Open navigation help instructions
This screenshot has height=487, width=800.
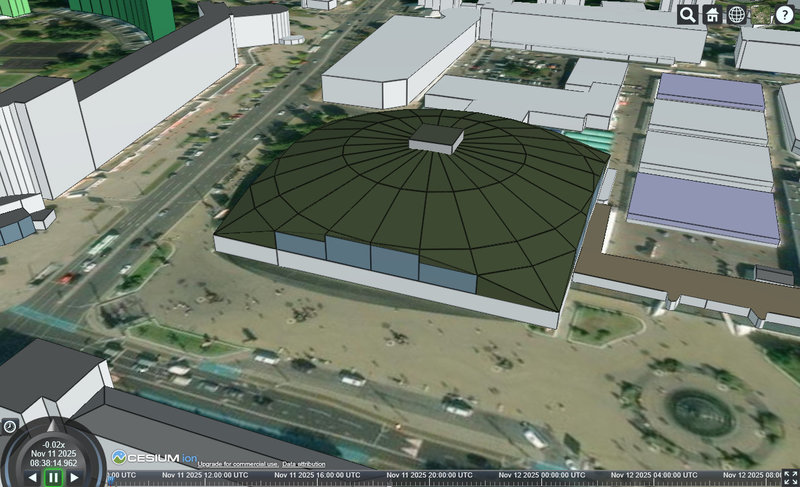(785, 14)
